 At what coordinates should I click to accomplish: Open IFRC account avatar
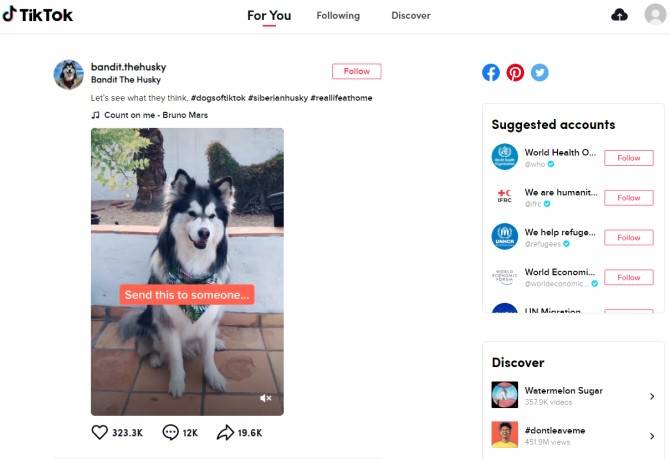(x=504, y=197)
